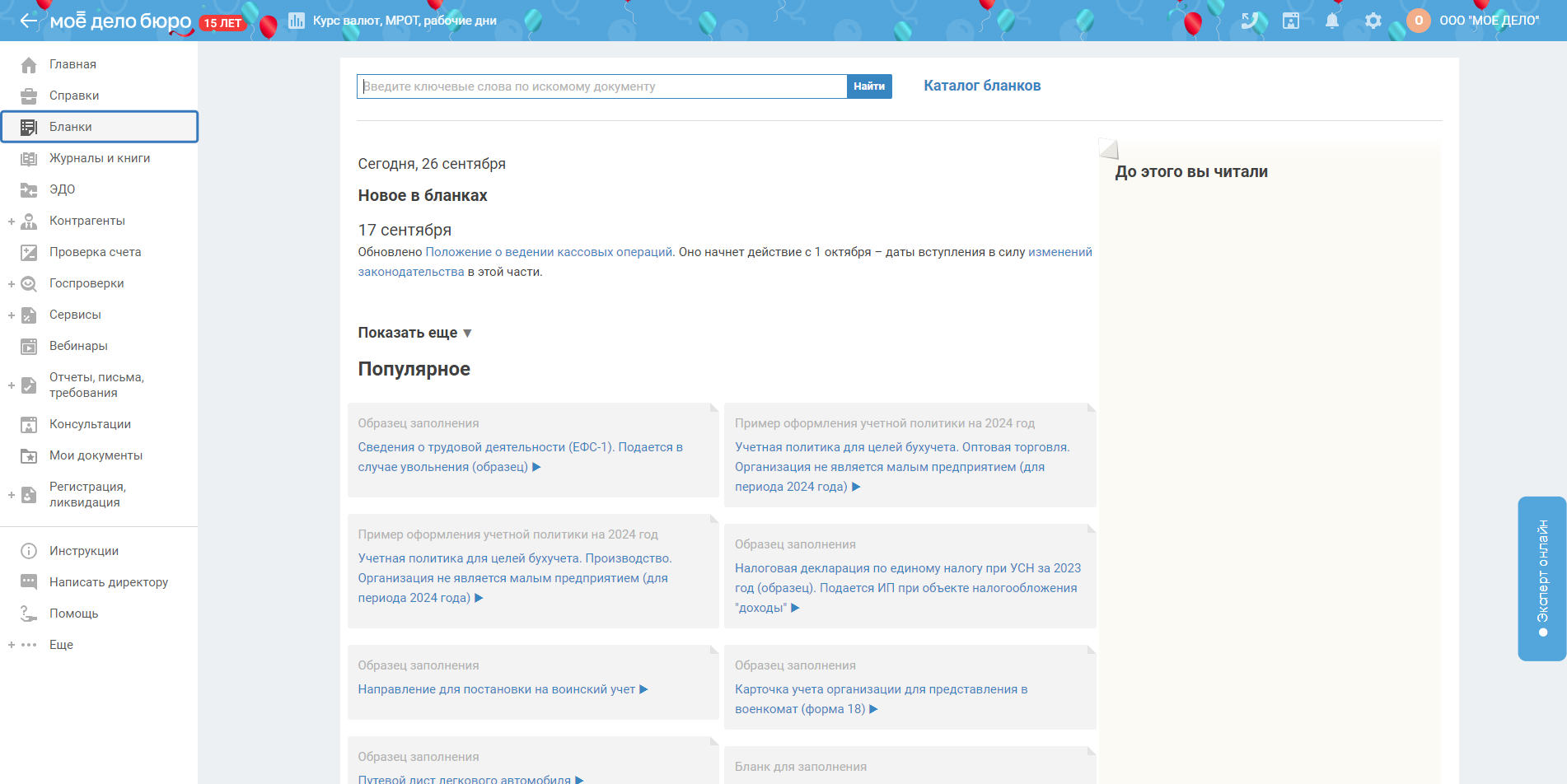The image size is (1567, 784).
Task: Open Сведения о трудовой деятельности (ЕФС-1) sample
Action: [521, 457]
